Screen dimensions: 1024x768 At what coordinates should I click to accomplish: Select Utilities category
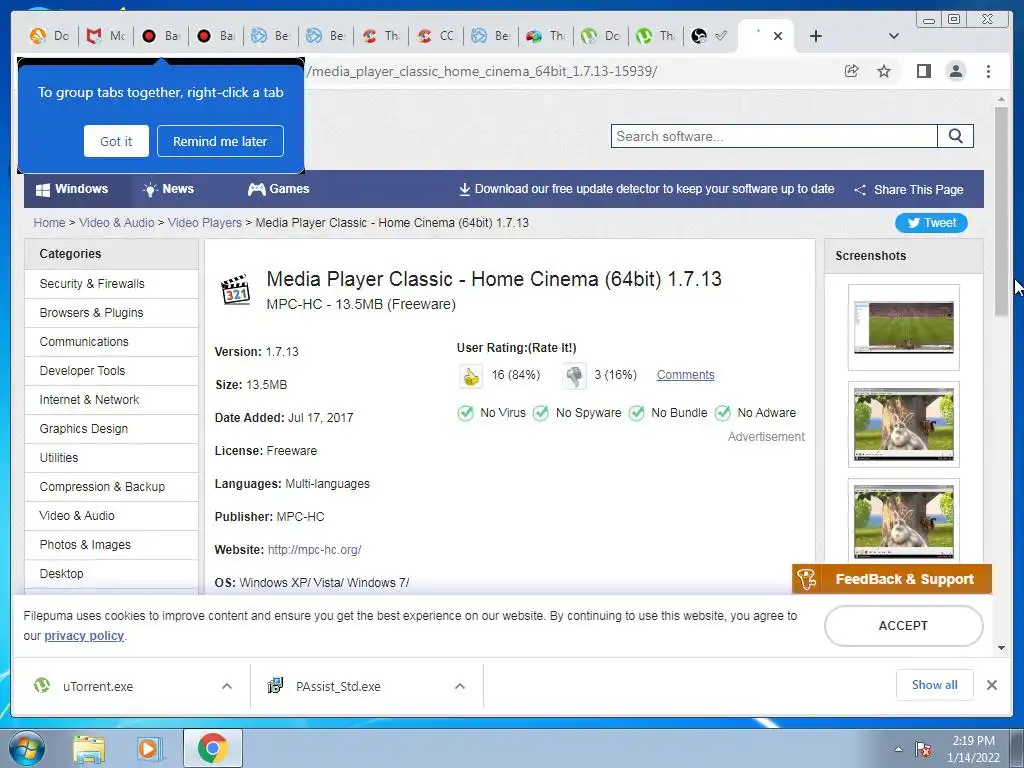pyautogui.click(x=112, y=458)
